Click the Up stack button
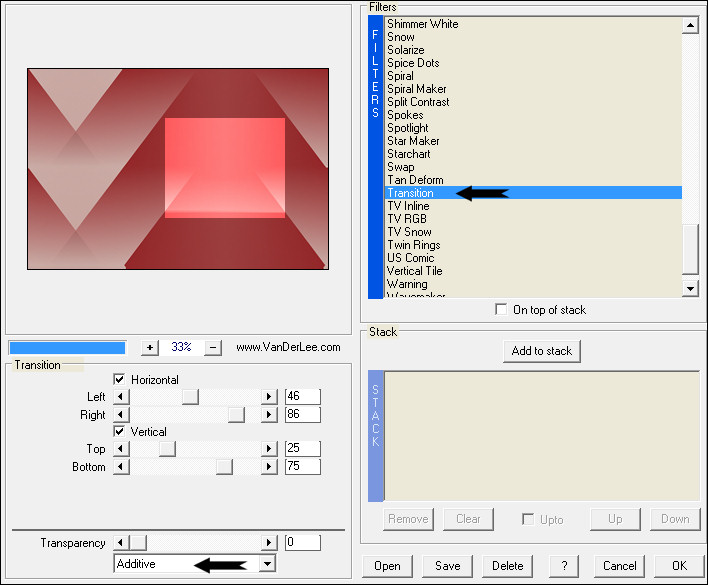Image resolution: width=708 pixels, height=585 pixels. 615,519
